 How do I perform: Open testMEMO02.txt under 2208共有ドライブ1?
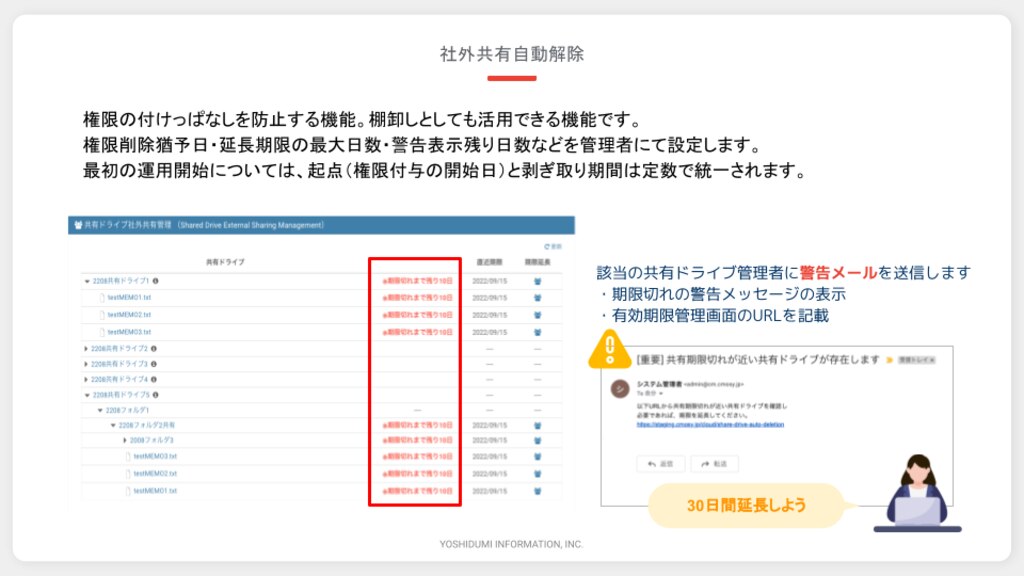click(129, 314)
